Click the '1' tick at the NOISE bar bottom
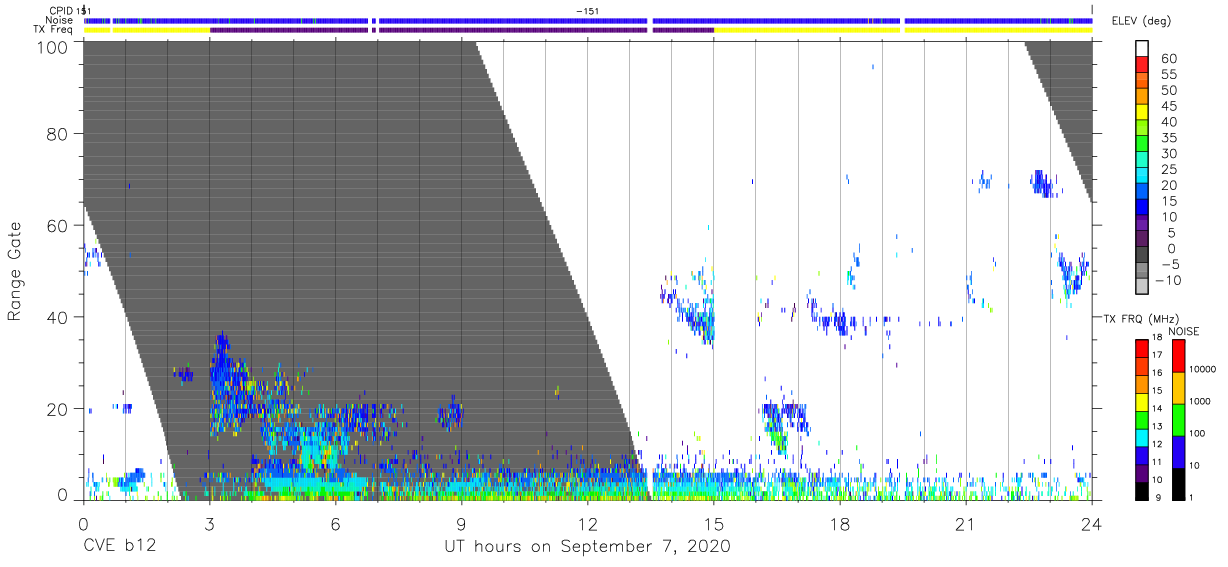 pyautogui.click(x=1192, y=499)
